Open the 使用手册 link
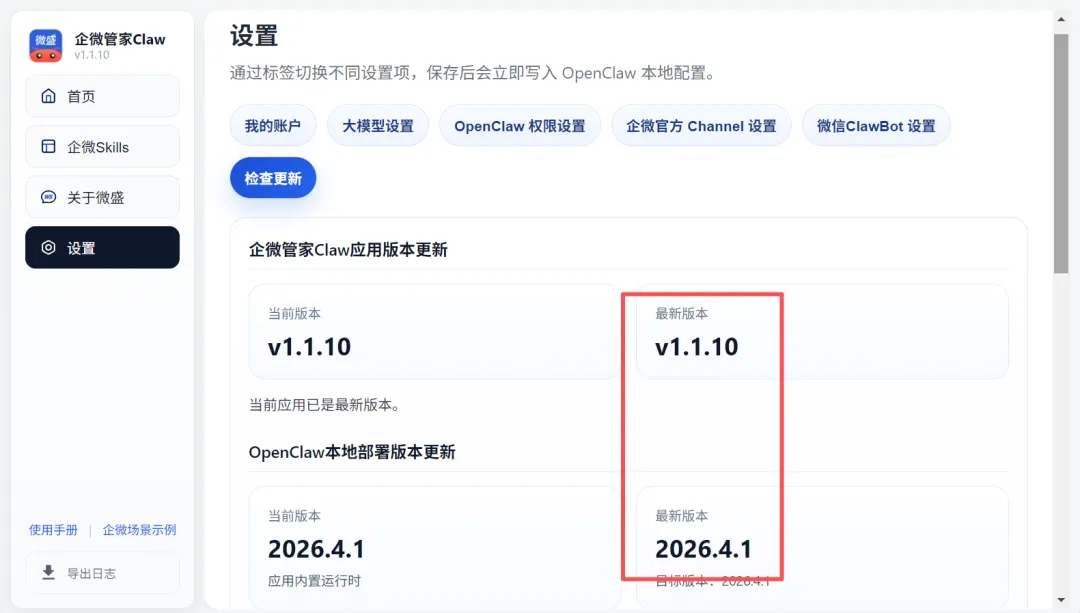This screenshot has width=1080, height=613. (x=53, y=530)
